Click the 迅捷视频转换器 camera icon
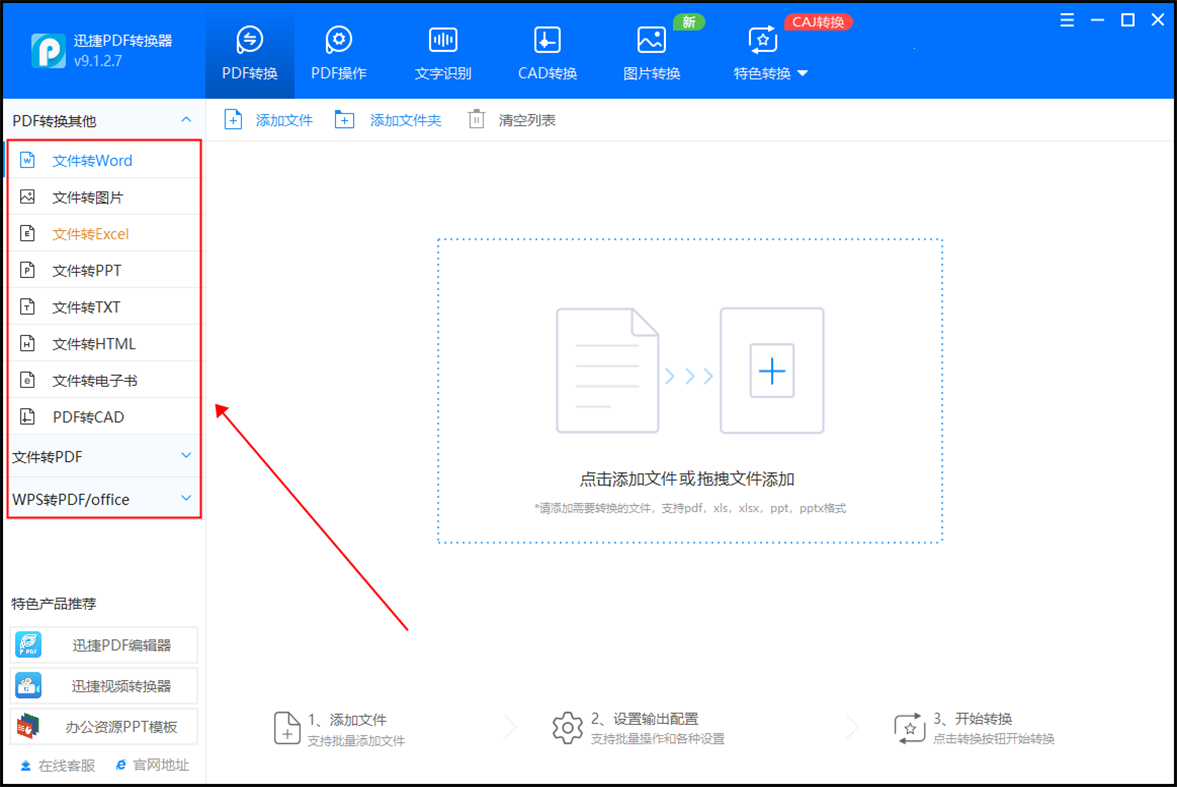 tap(29, 686)
